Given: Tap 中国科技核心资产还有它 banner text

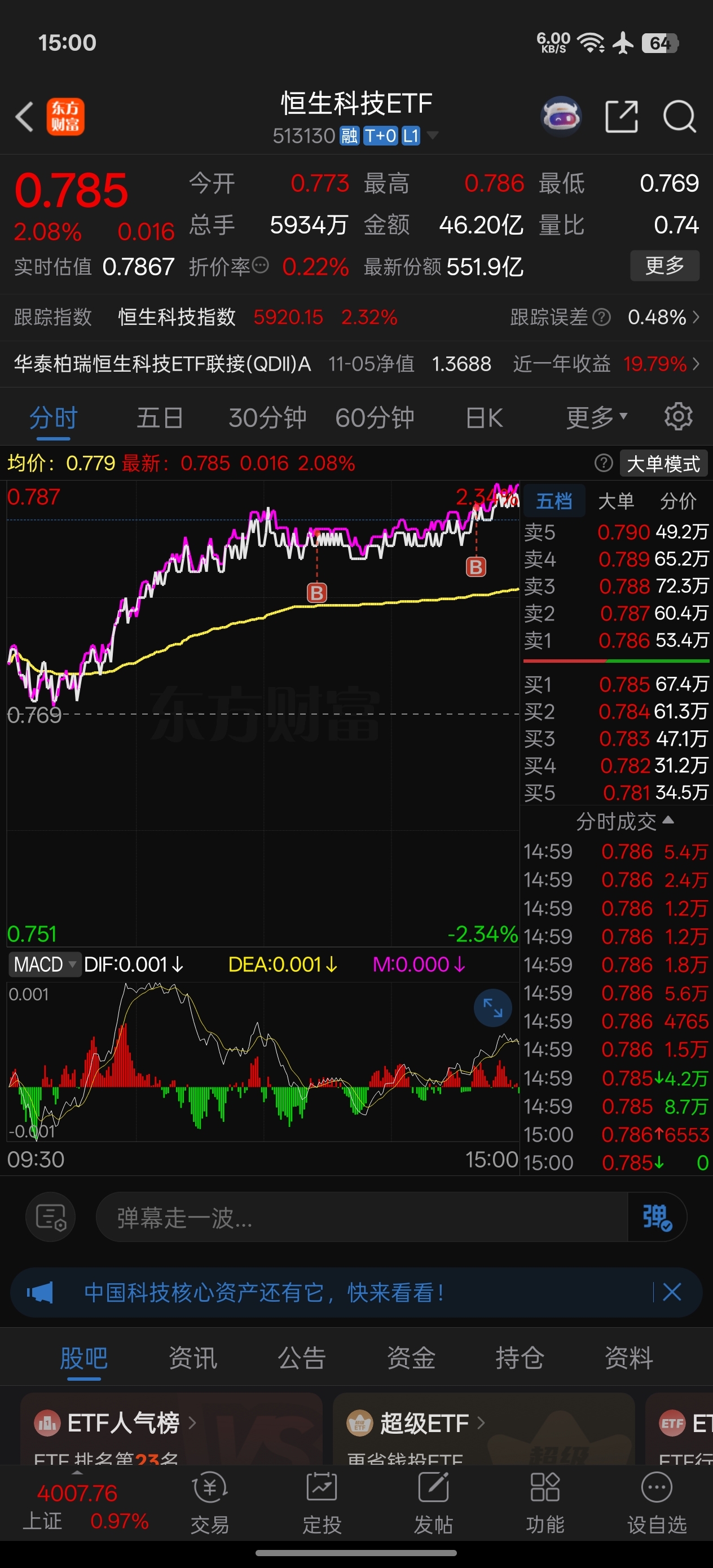Looking at the screenshot, I should click(x=264, y=1292).
